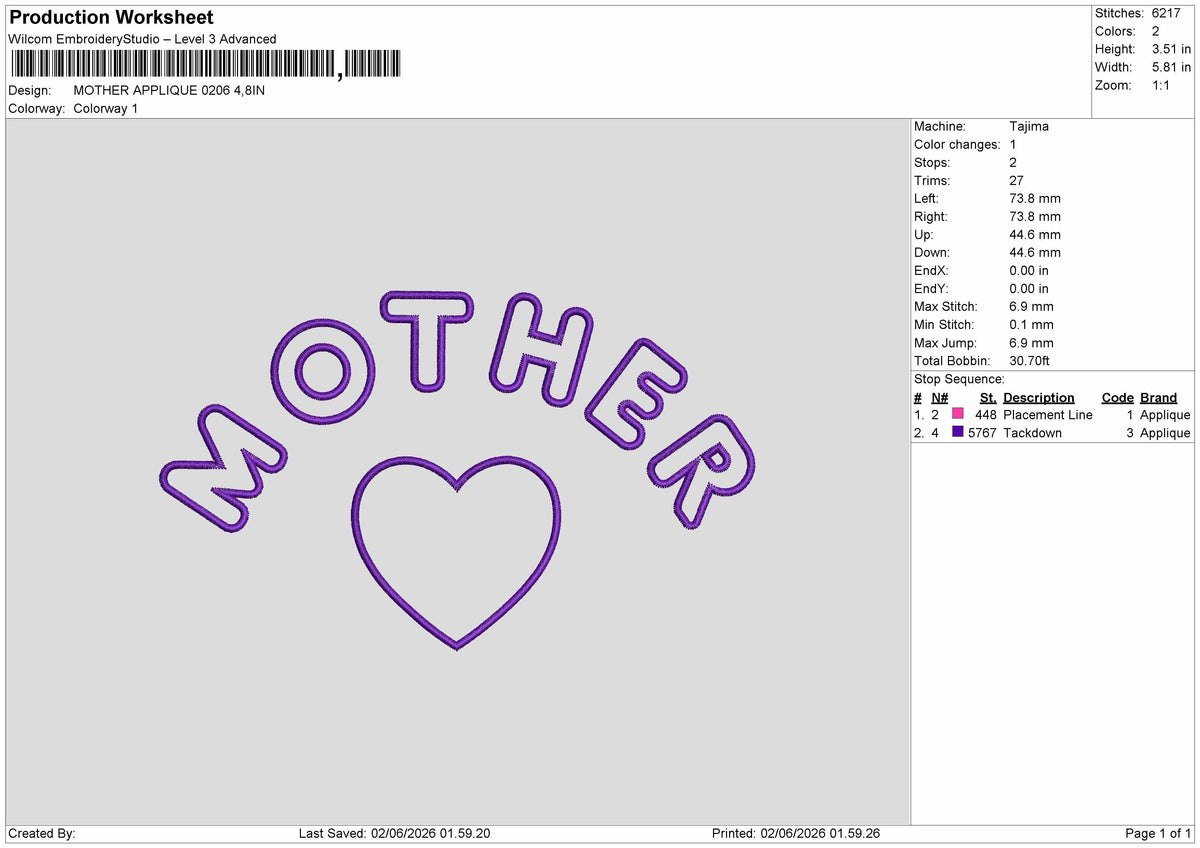Click the Stops value 2
The image size is (1200, 848).
1014,162
